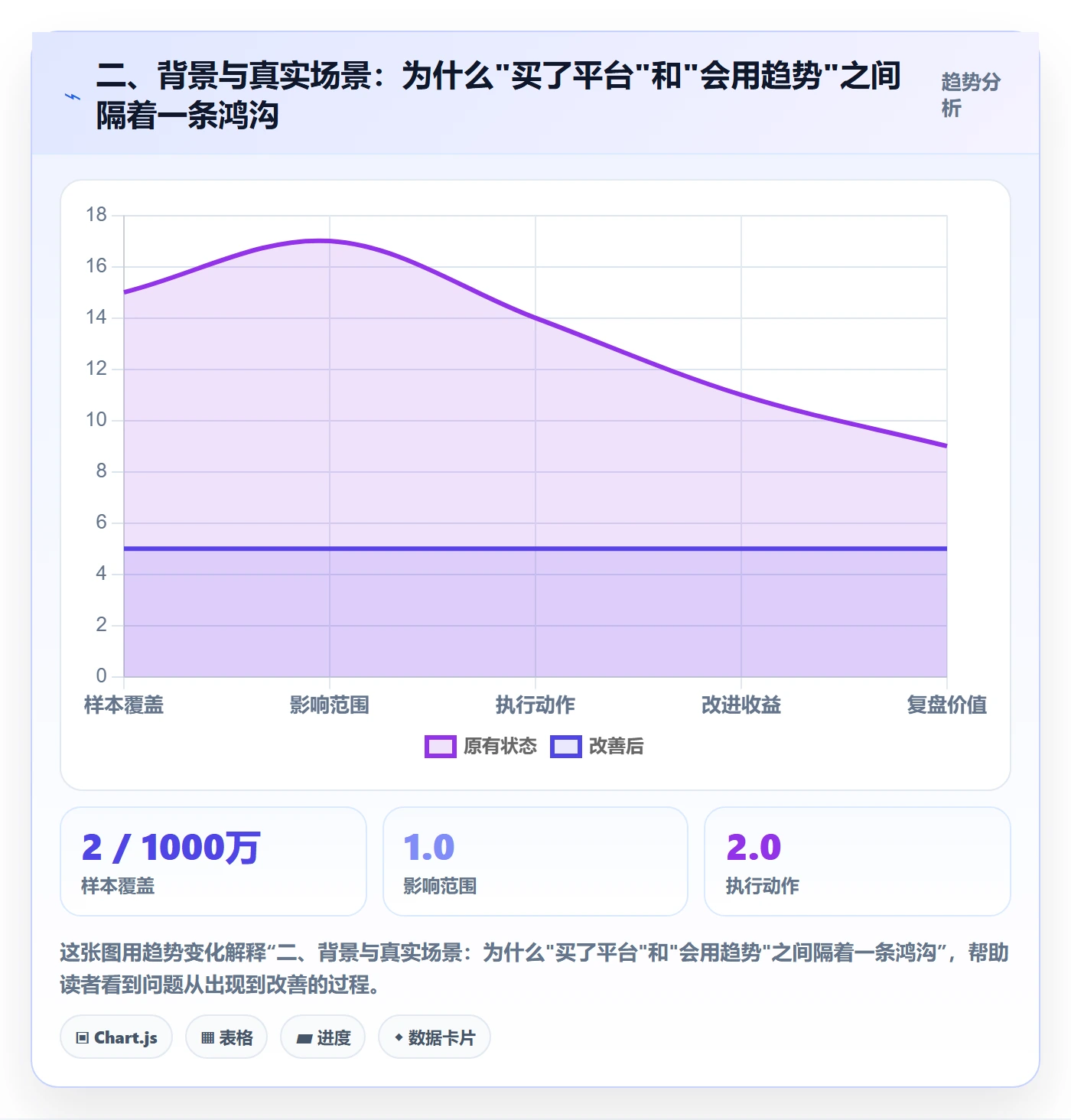Image resolution: width=1071 pixels, height=1120 pixels.
Task: Click the 执行动作 caption under 2.0
Action: tap(763, 886)
